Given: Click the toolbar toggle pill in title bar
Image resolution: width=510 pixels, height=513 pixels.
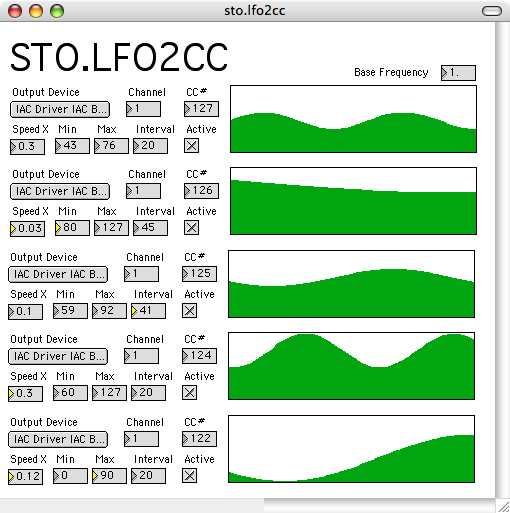Looking at the screenshot, I should 492,11.
